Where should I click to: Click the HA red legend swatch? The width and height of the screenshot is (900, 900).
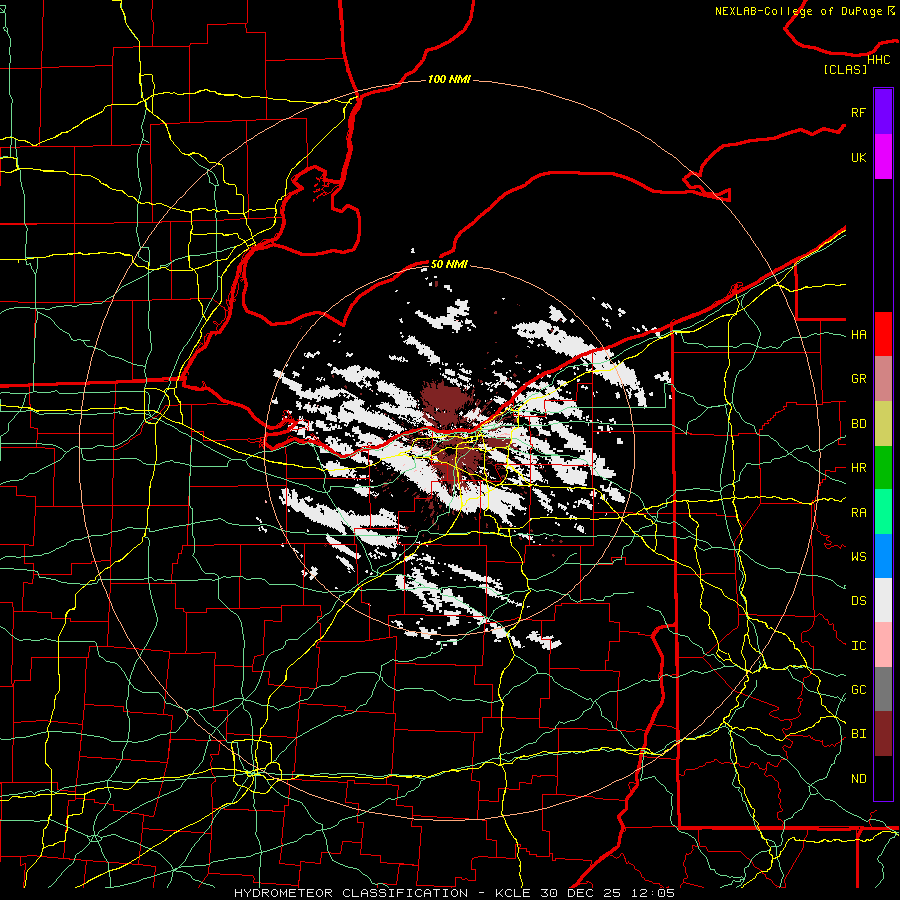click(883, 334)
